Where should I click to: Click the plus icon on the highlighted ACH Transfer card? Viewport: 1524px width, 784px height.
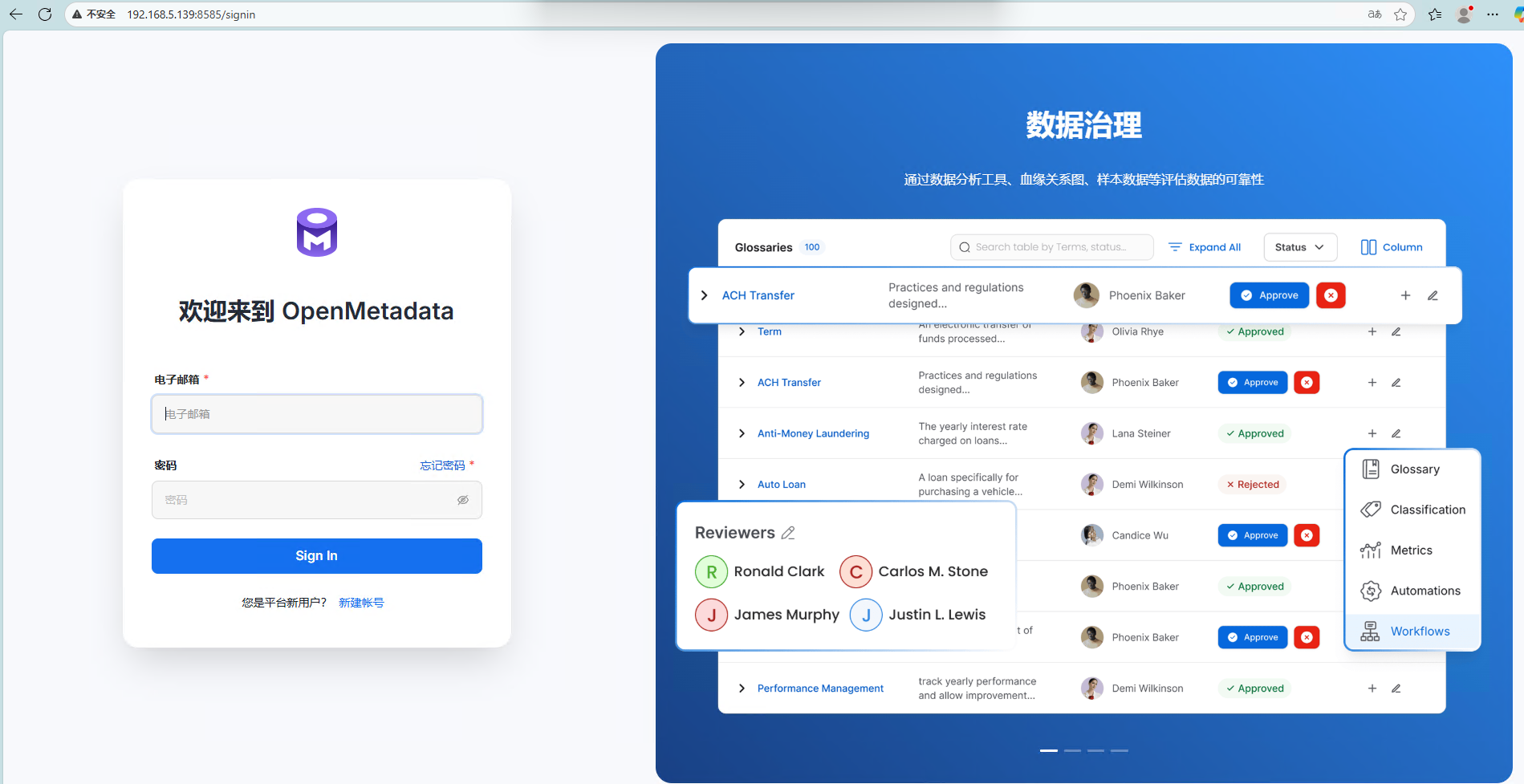click(x=1405, y=295)
